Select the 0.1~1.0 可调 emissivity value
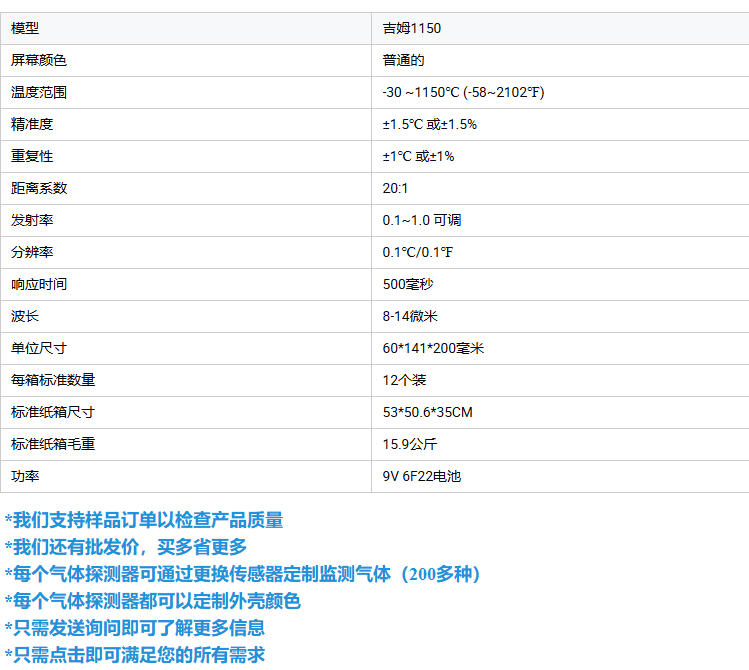Image resolution: width=749 pixels, height=670 pixels. [x=421, y=220]
